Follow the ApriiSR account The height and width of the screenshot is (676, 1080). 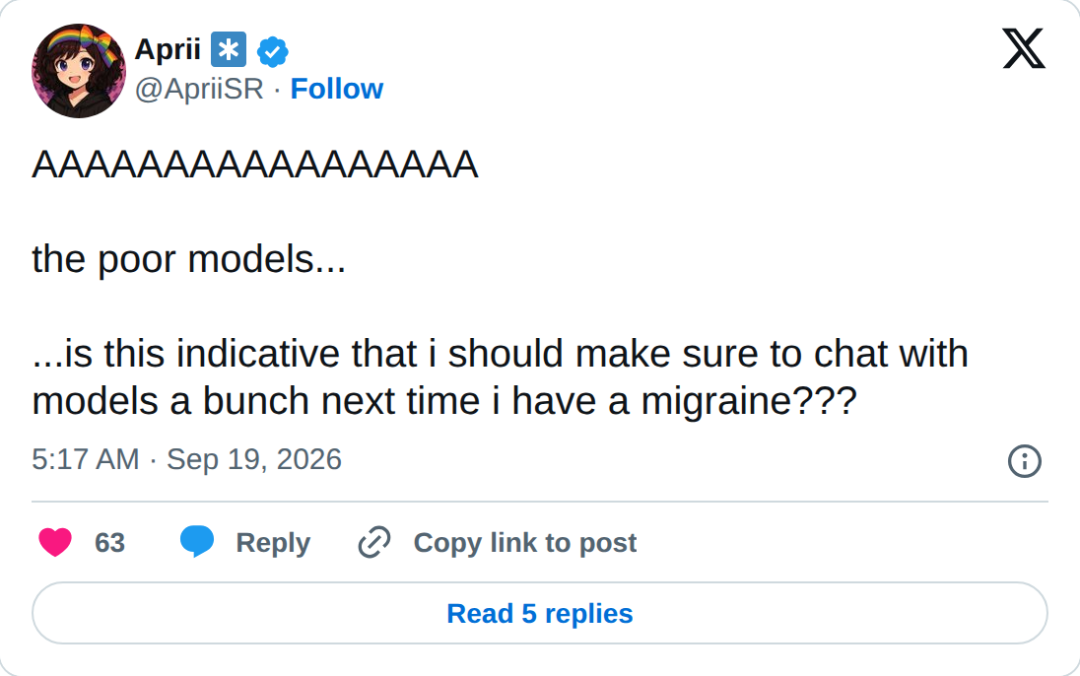click(x=336, y=89)
